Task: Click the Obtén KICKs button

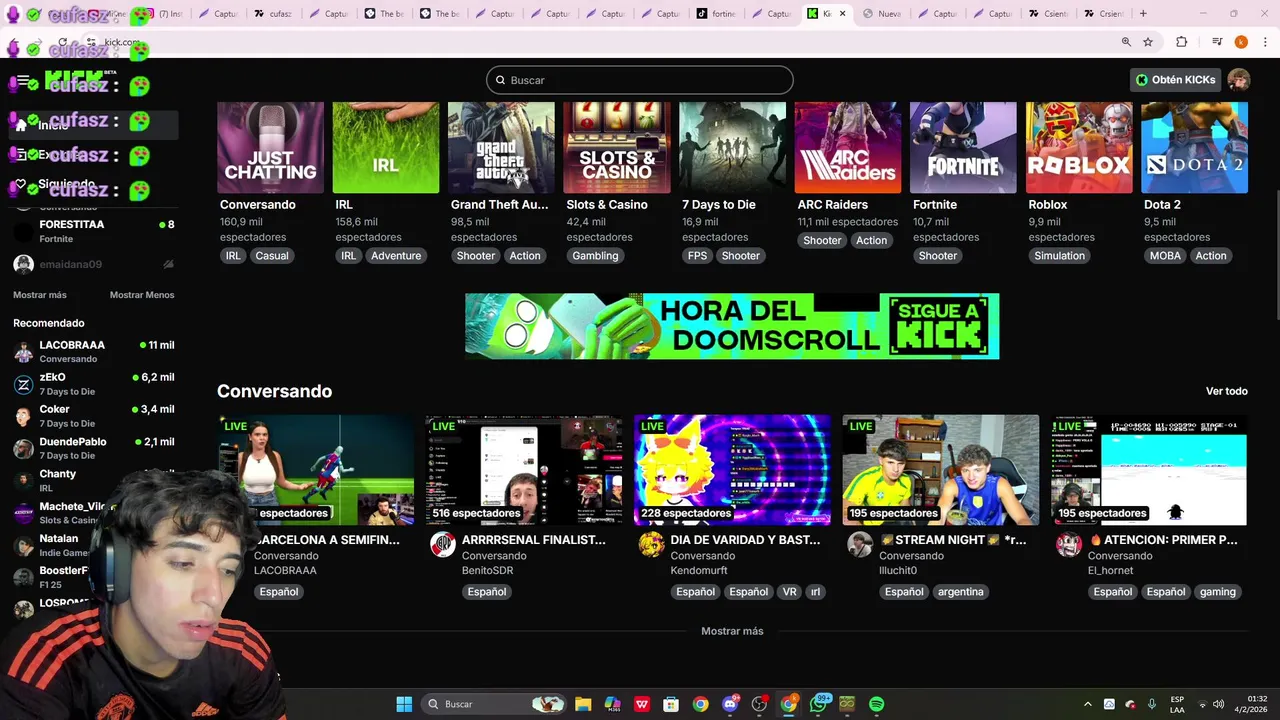Action: tap(1175, 80)
